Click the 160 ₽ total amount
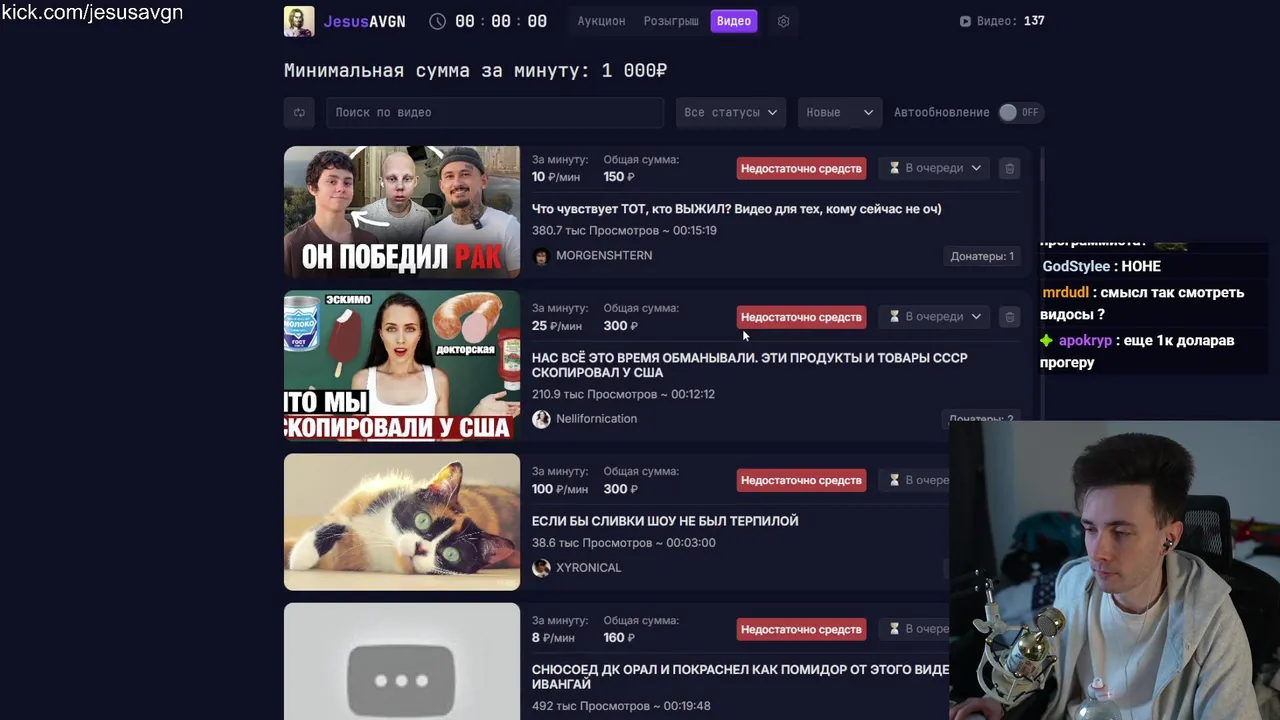1280x720 pixels. [x=620, y=638]
